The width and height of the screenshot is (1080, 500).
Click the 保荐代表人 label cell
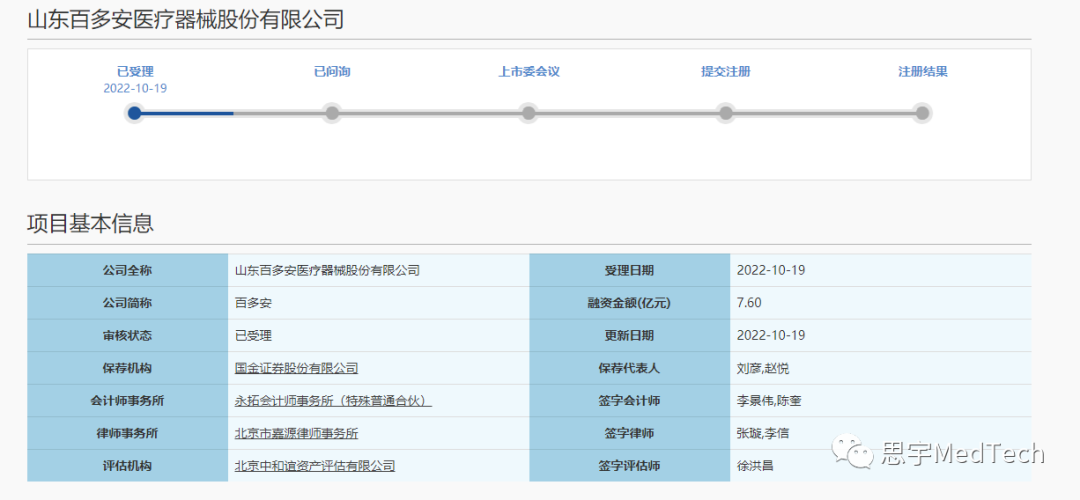(630, 368)
